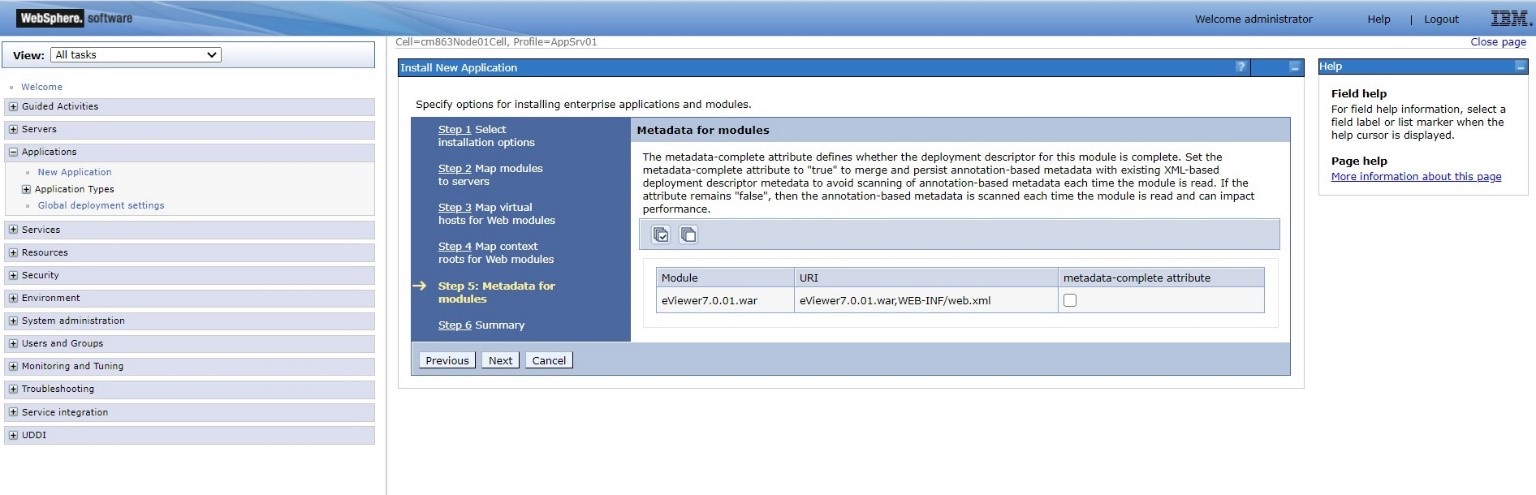The image size is (1536, 495).
Task: Open the View All tasks dropdown
Action: [x=136, y=55]
